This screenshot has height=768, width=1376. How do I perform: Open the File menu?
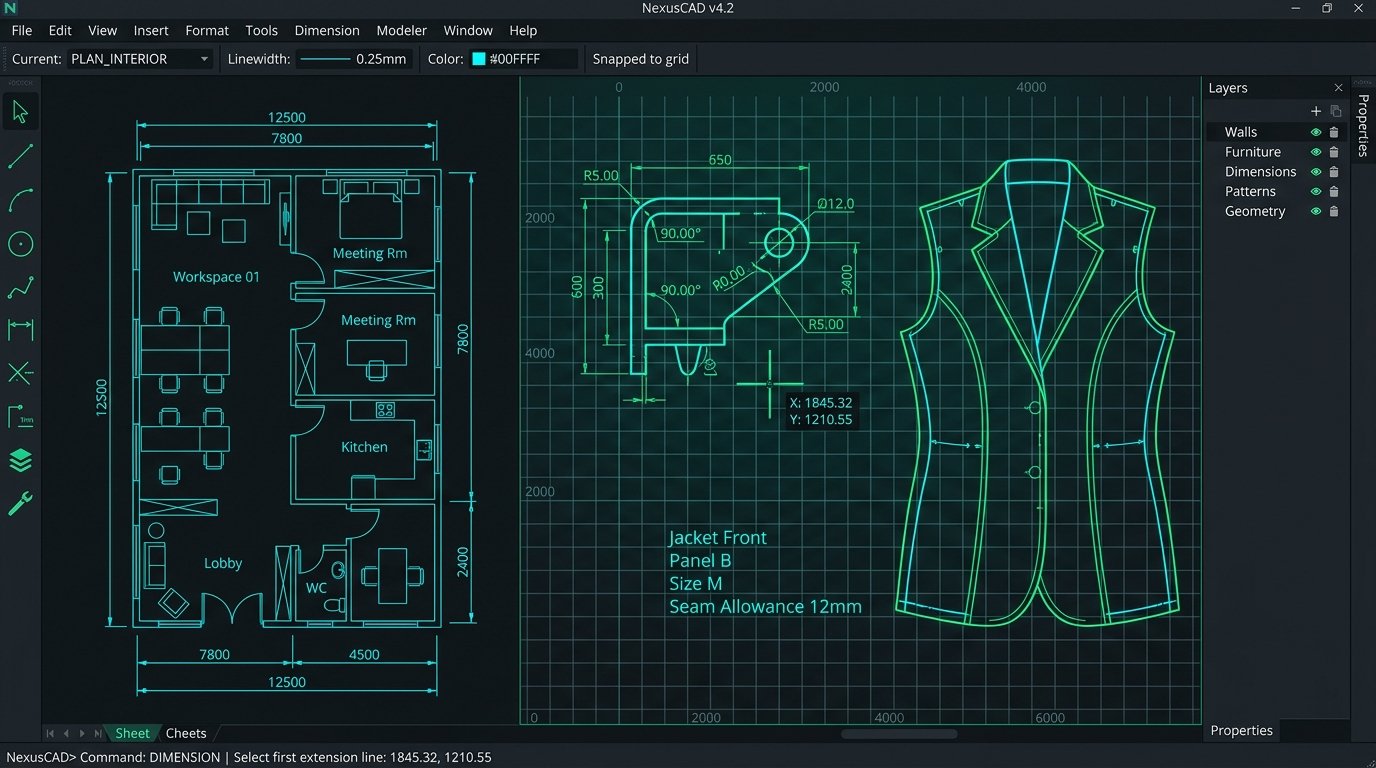click(x=22, y=30)
